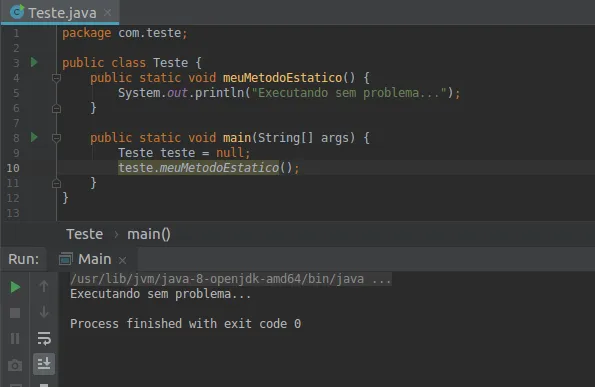The image size is (595, 387).
Task: Close the Main run tab
Action: (x=122, y=260)
